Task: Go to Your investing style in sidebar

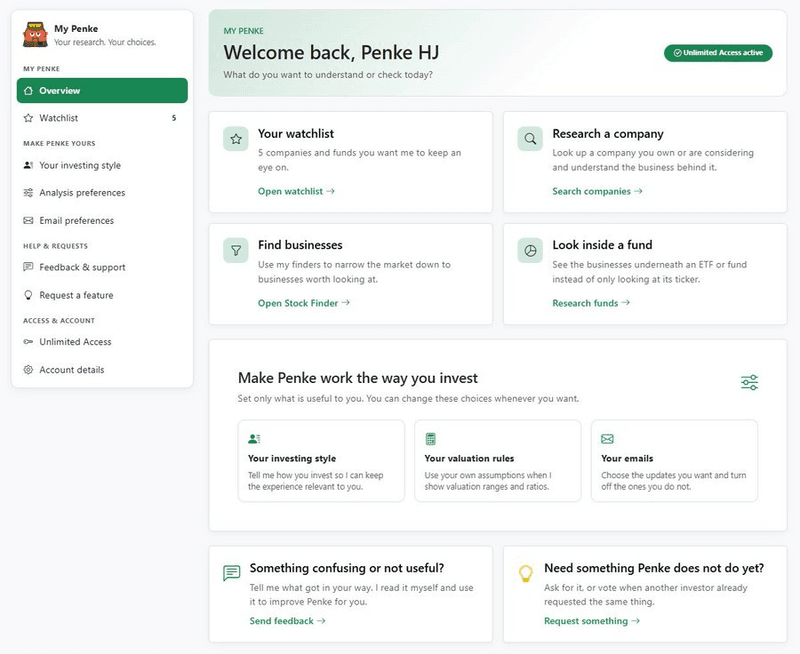Action: (x=102, y=165)
